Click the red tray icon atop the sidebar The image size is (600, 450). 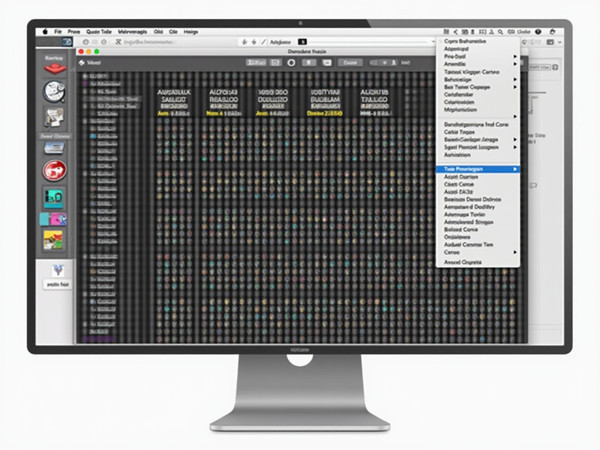[x=54, y=62]
